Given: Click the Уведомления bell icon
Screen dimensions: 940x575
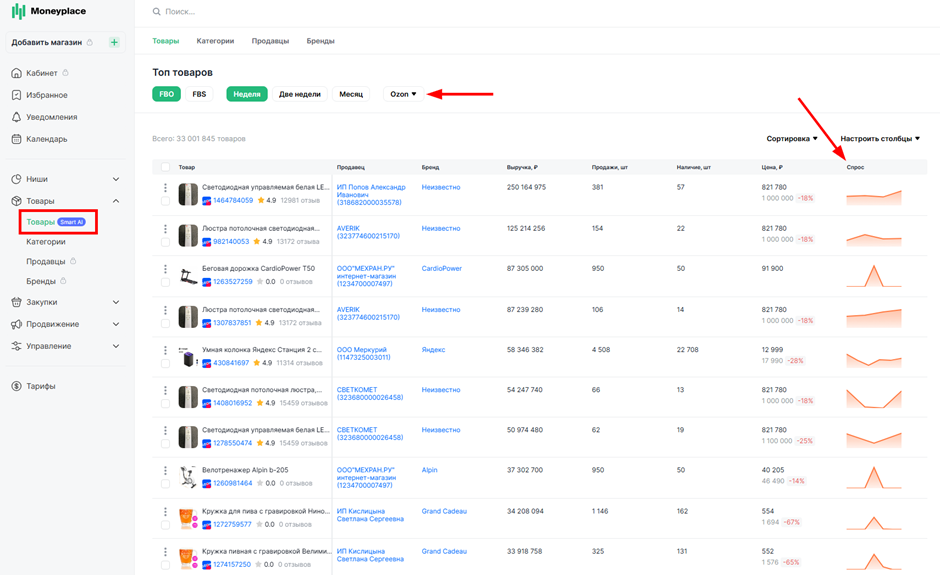Looking at the screenshot, I should (x=16, y=117).
